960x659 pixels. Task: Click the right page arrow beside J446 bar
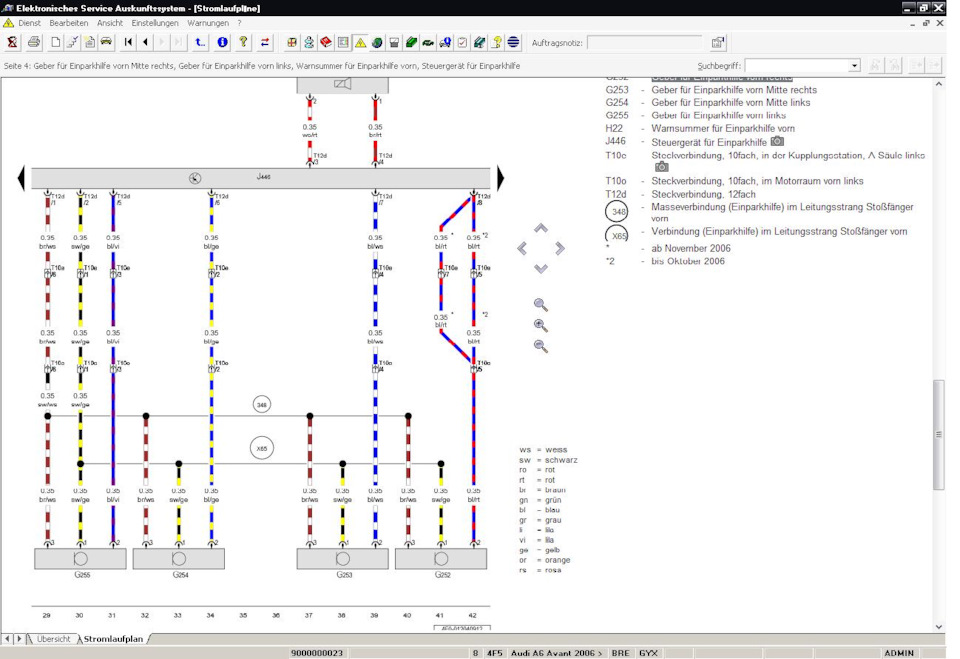(x=501, y=178)
